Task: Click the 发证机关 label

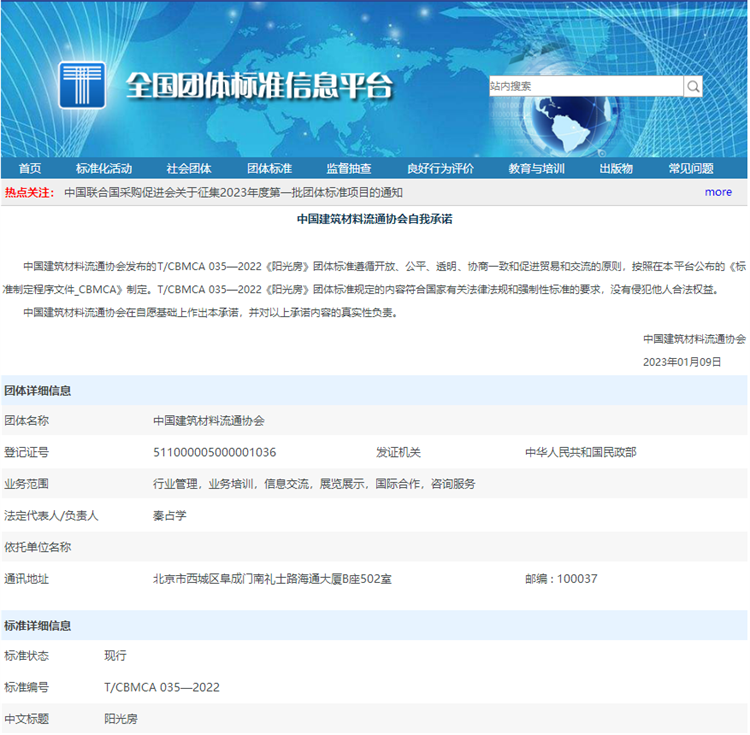Action: [x=398, y=452]
